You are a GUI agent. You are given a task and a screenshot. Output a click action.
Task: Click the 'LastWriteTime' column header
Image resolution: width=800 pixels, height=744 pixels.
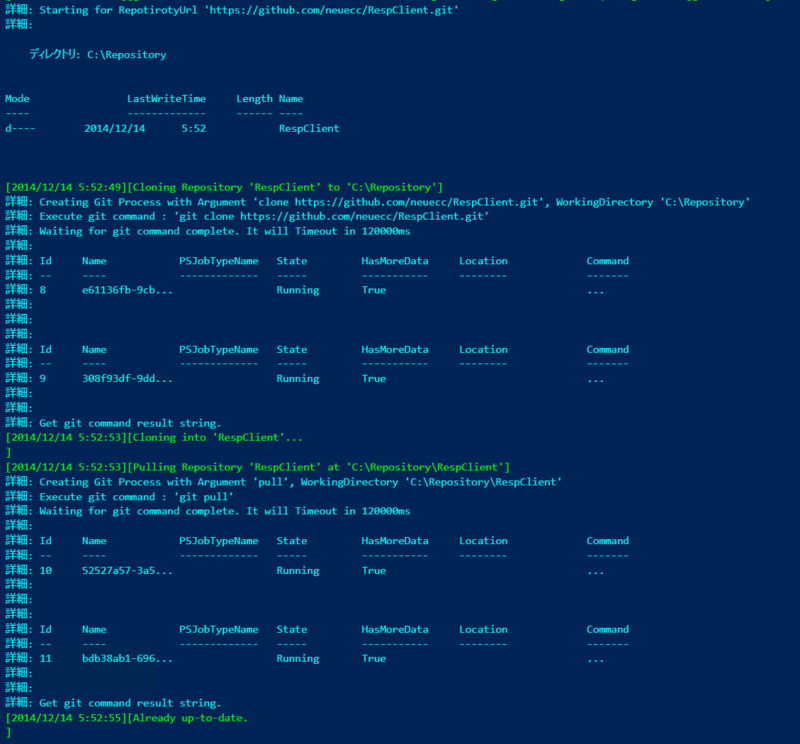[x=166, y=98]
